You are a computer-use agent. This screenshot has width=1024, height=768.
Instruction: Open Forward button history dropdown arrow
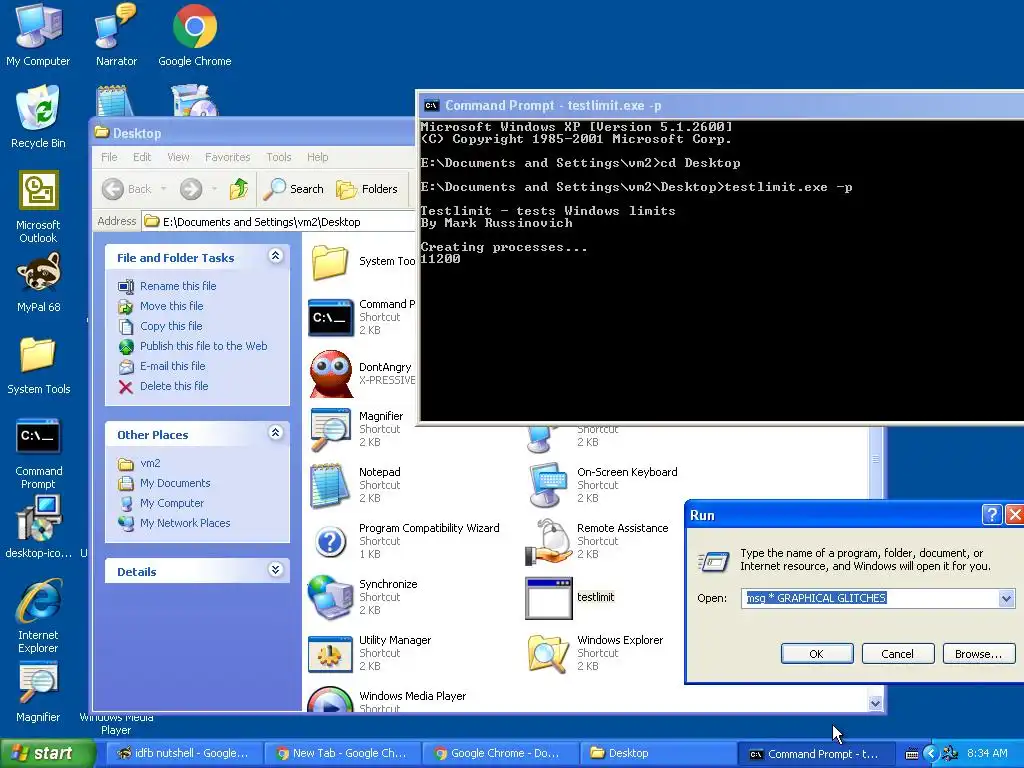pyautogui.click(x=214, y=189)
